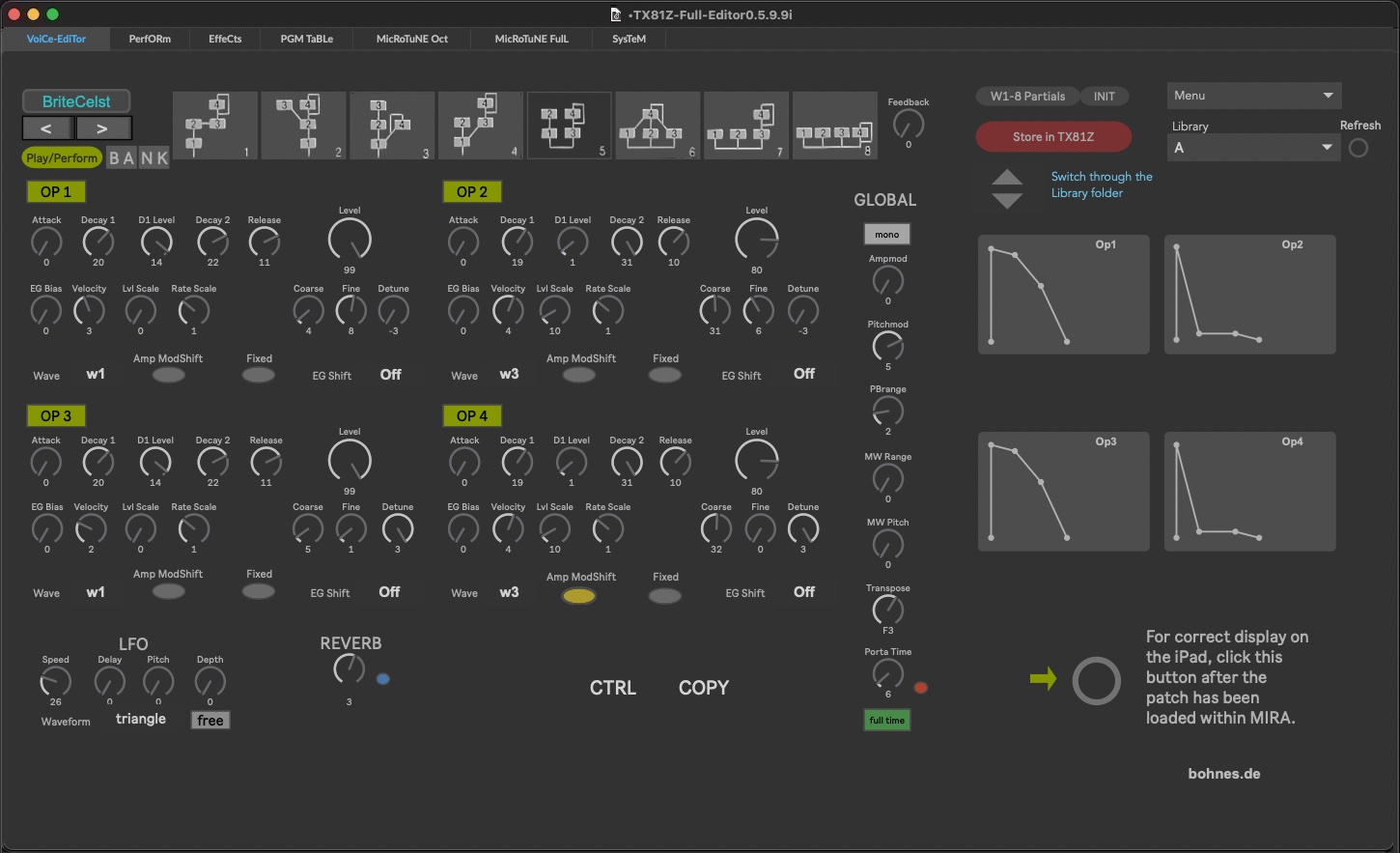Toggle the mono mode button
This screenshot has height=853, width=1400.
pyautogui.click(x=886, y=235)
